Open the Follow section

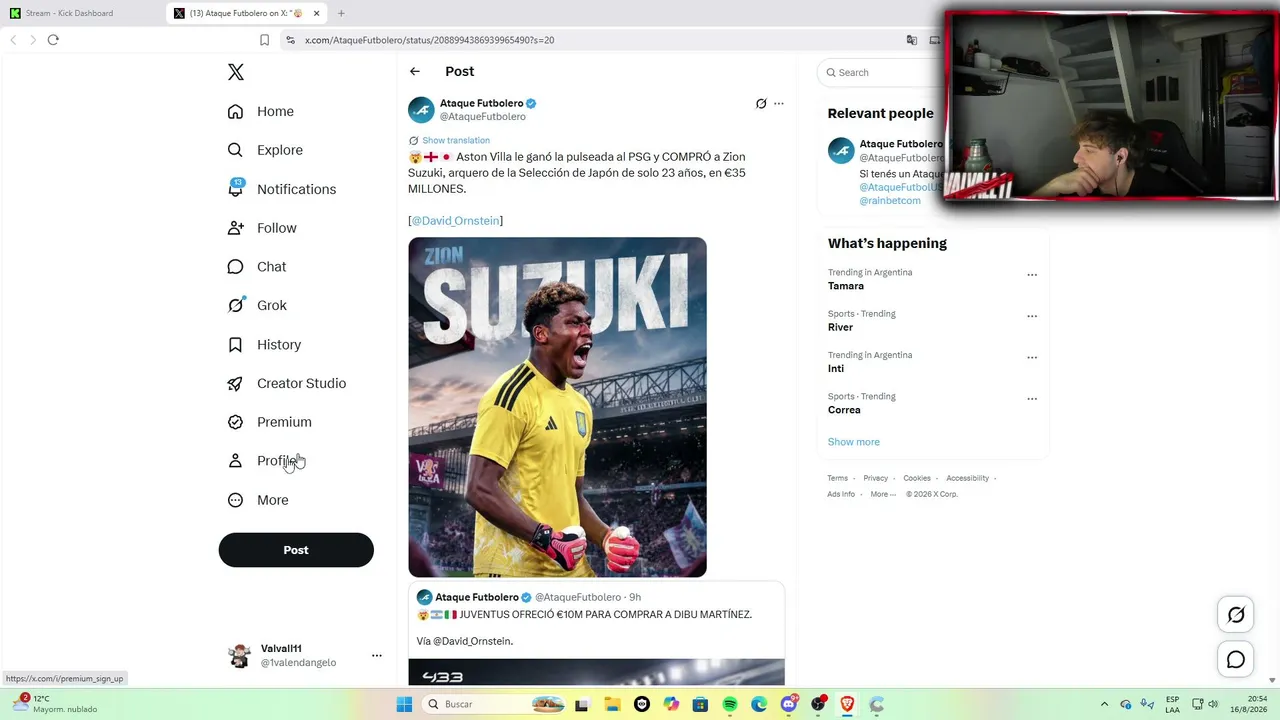coord(262,228)
